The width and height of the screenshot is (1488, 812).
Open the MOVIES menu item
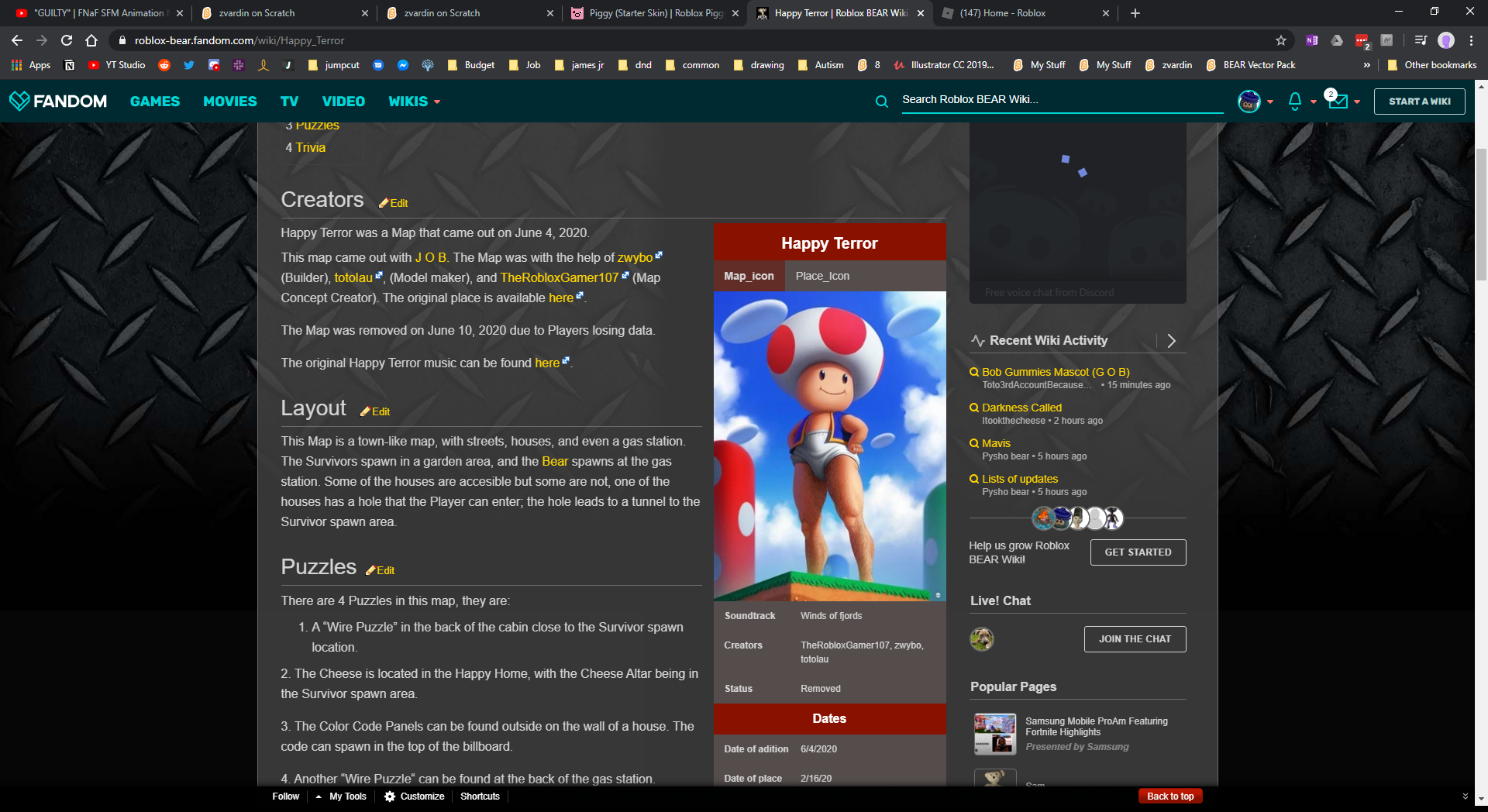coord(230,101)
